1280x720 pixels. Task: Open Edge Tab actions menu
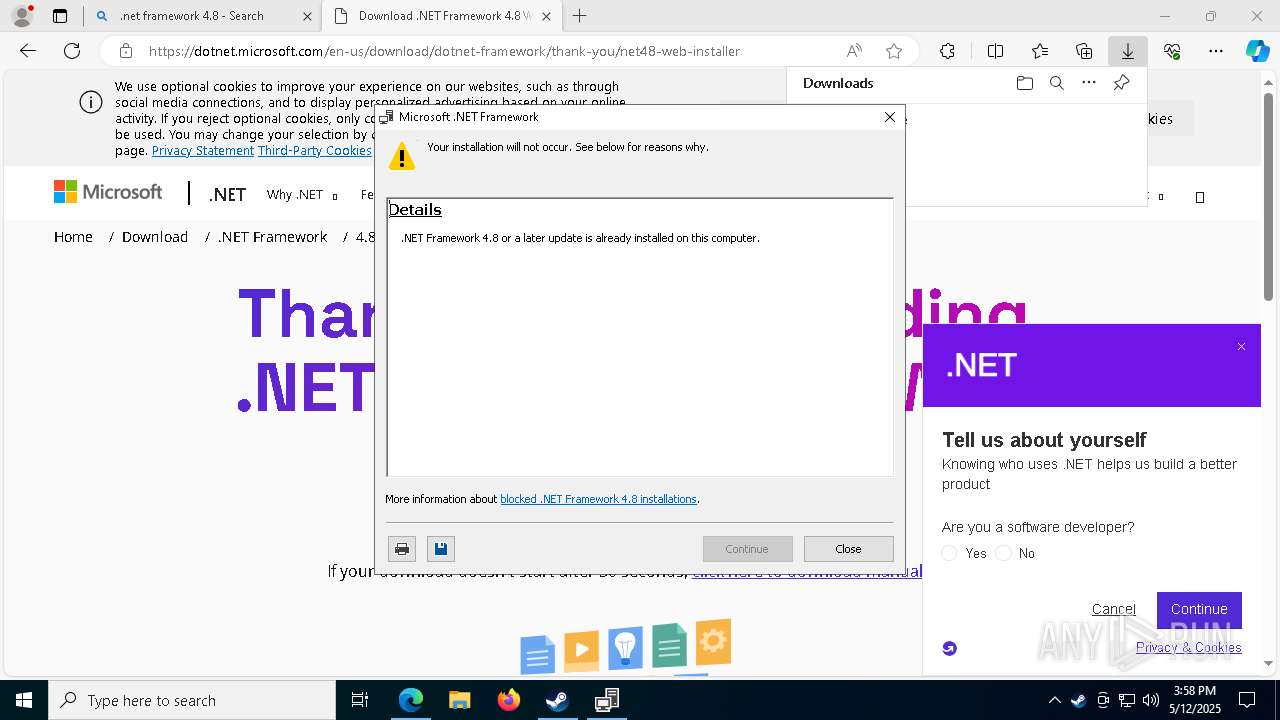(60, 16)
